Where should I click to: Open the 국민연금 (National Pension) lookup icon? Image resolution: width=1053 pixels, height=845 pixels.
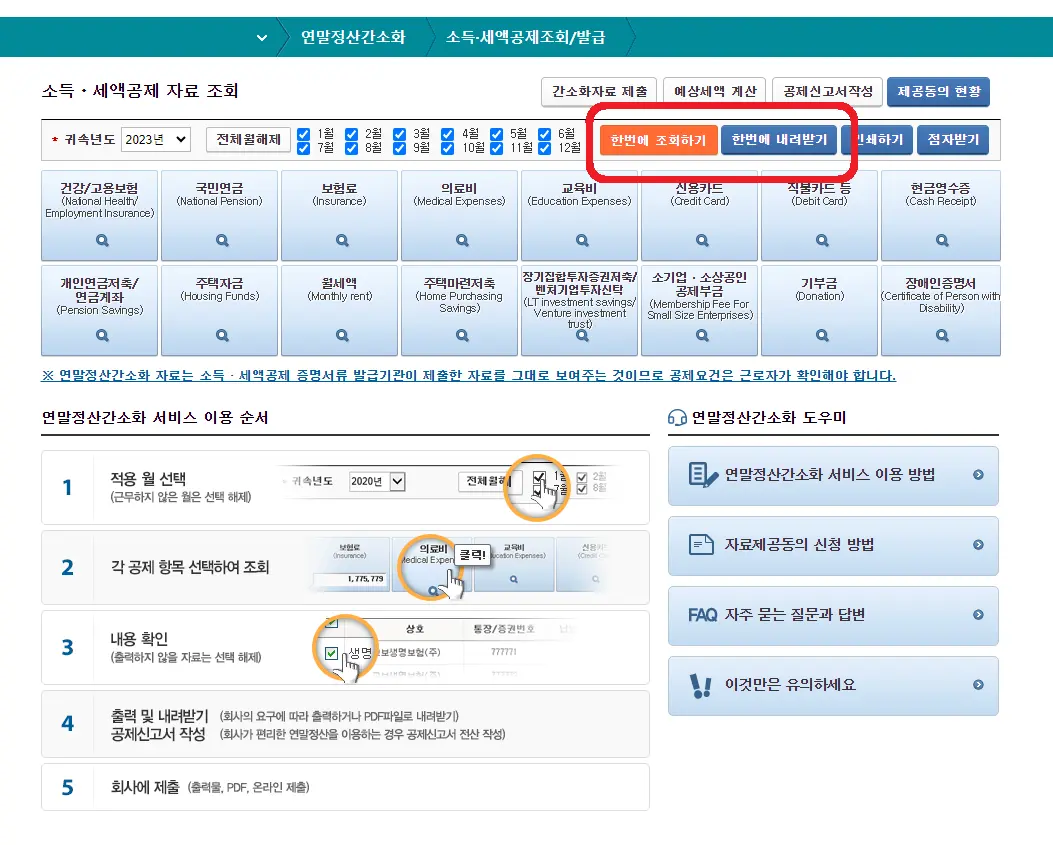(x=219, y=240)
